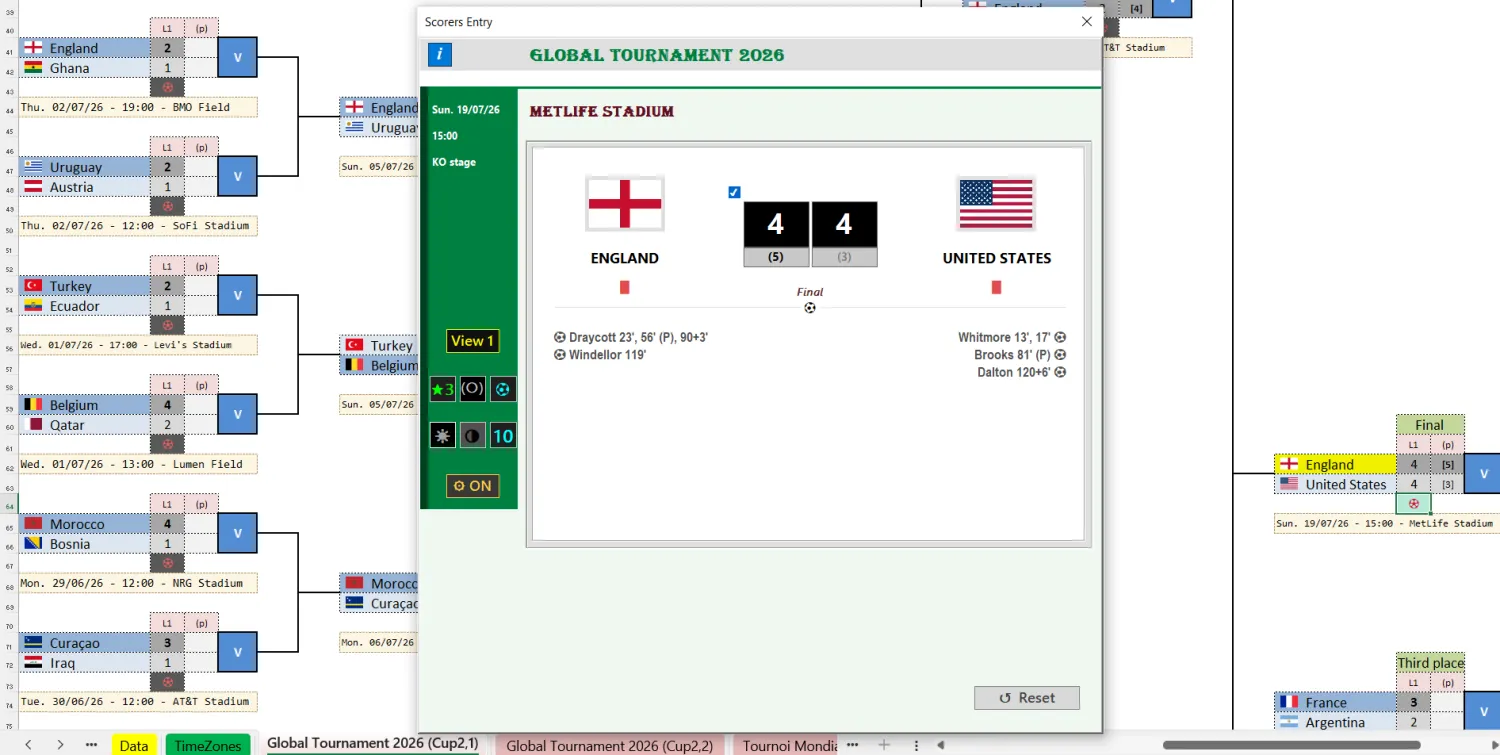
Task: Click the Draycott 23', 56' (P), 90+3' scorer line
Action: pyautogui.click(x=631, y=338)
